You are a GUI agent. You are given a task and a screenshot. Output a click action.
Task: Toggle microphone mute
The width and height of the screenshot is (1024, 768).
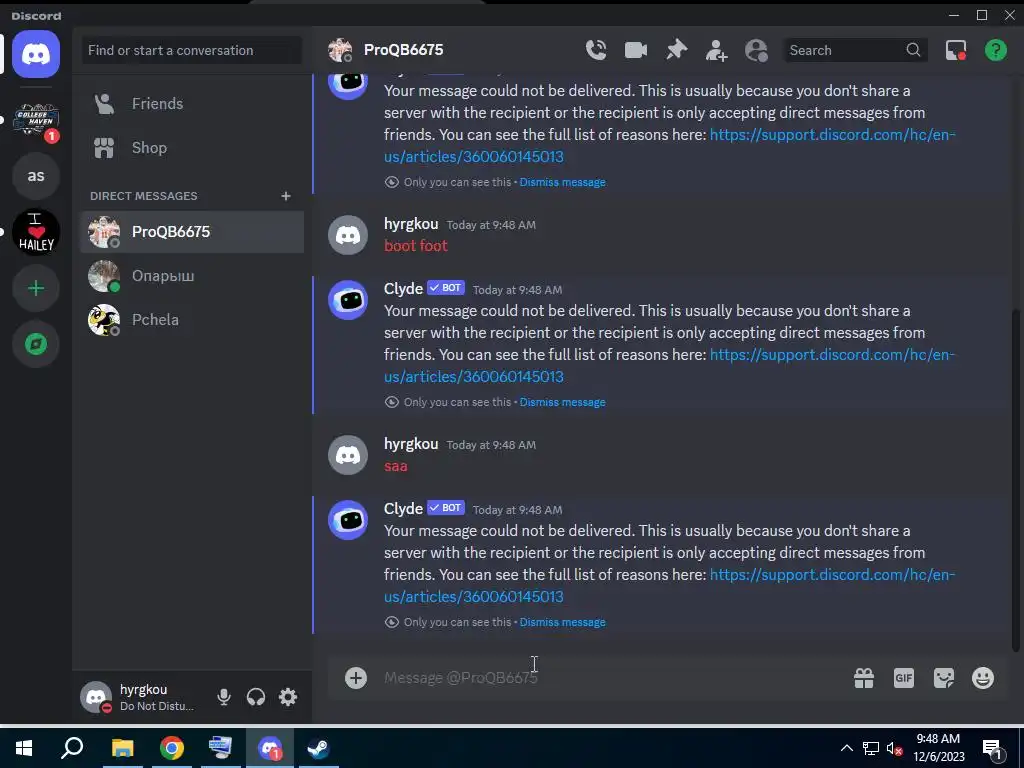click(223, 697)
